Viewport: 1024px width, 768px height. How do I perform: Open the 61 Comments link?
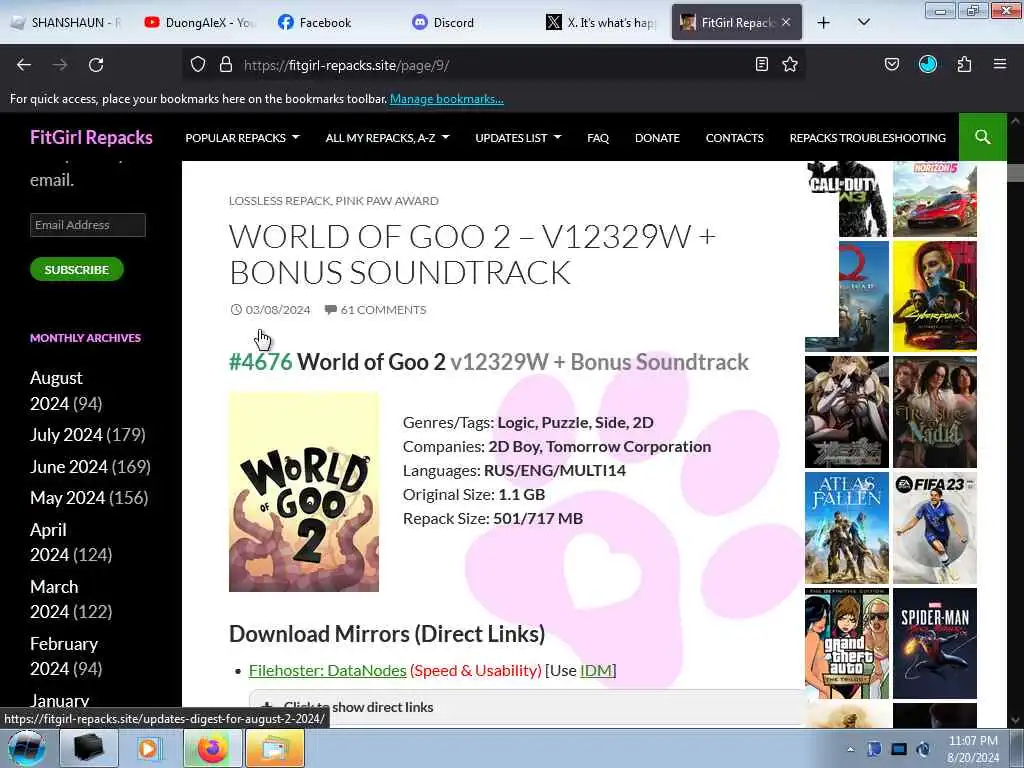[383, 310]
